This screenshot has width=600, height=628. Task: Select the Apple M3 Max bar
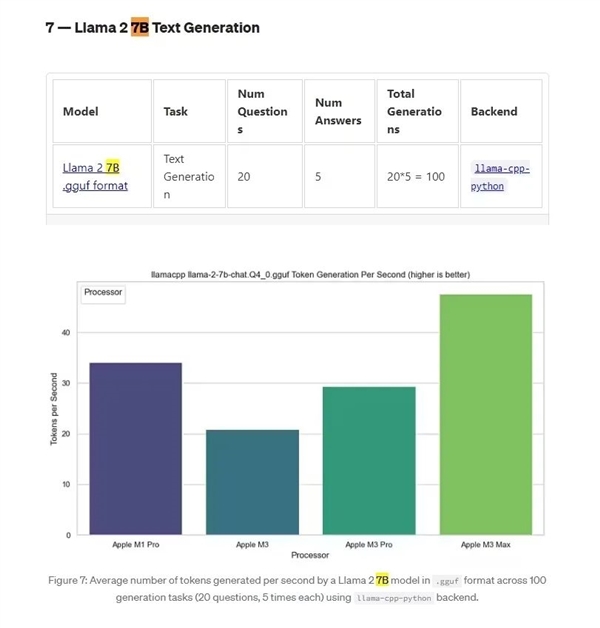(486, 415)
